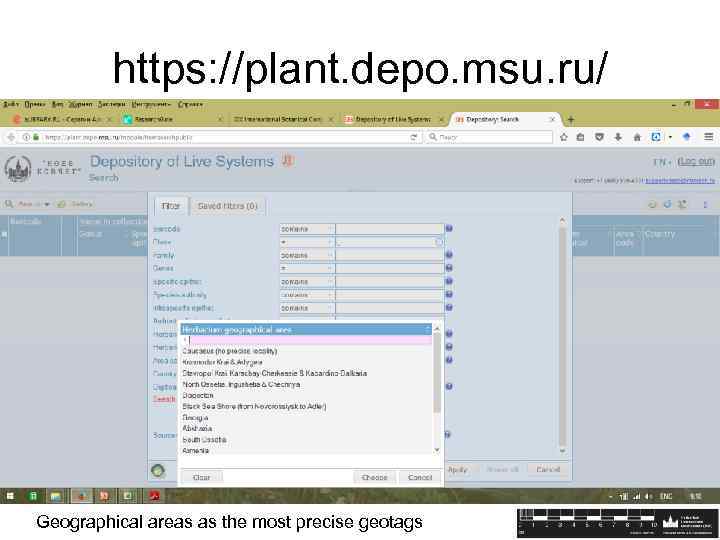Click the Log out link
The image size is (720, 540).
[696, 162]
